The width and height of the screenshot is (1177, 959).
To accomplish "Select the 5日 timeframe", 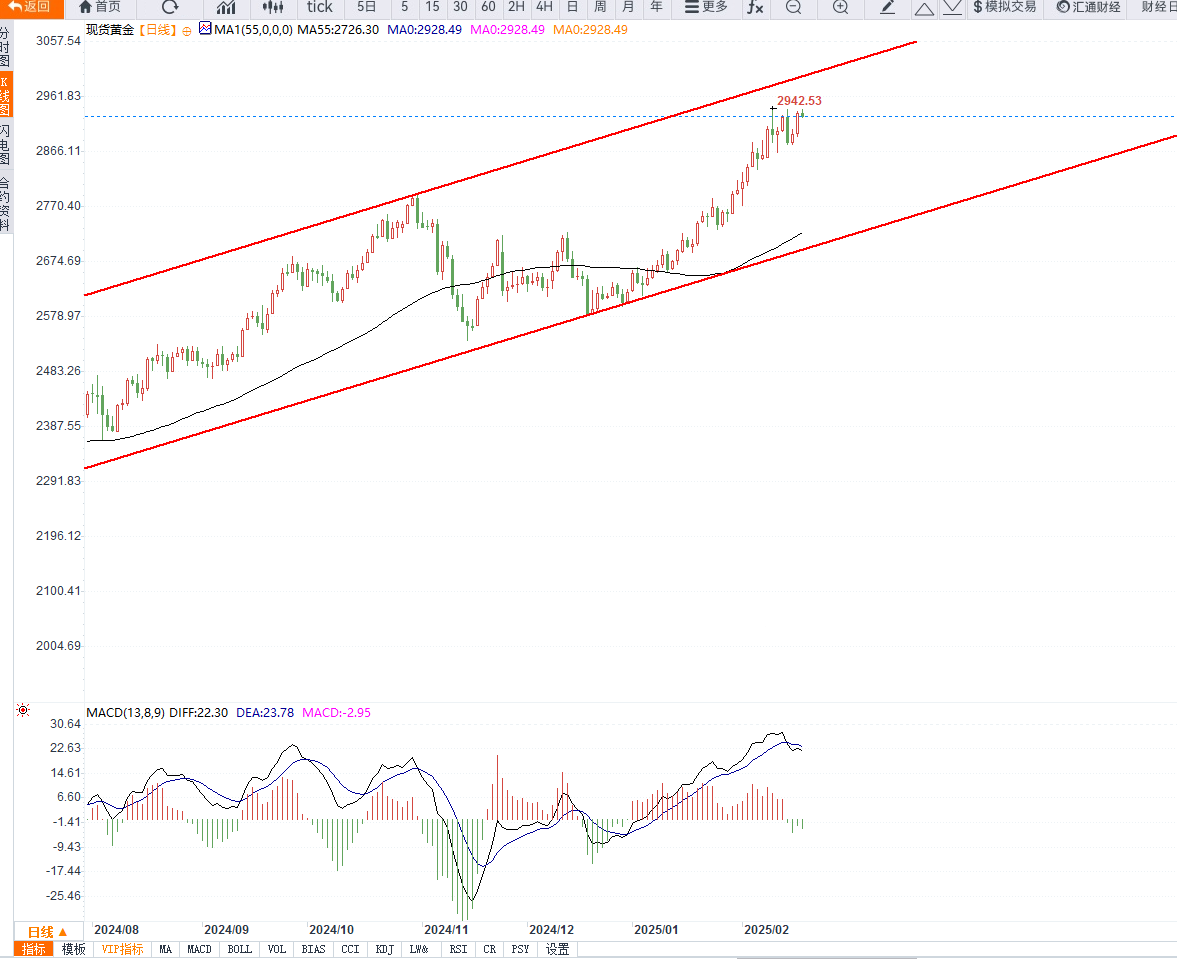I will click(x=366, y=8).
